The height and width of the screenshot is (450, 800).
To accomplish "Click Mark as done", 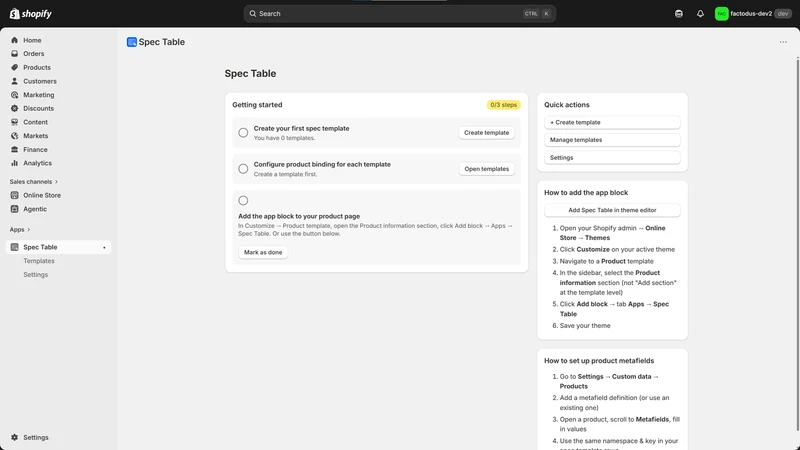I will click(x=263, y=252).
